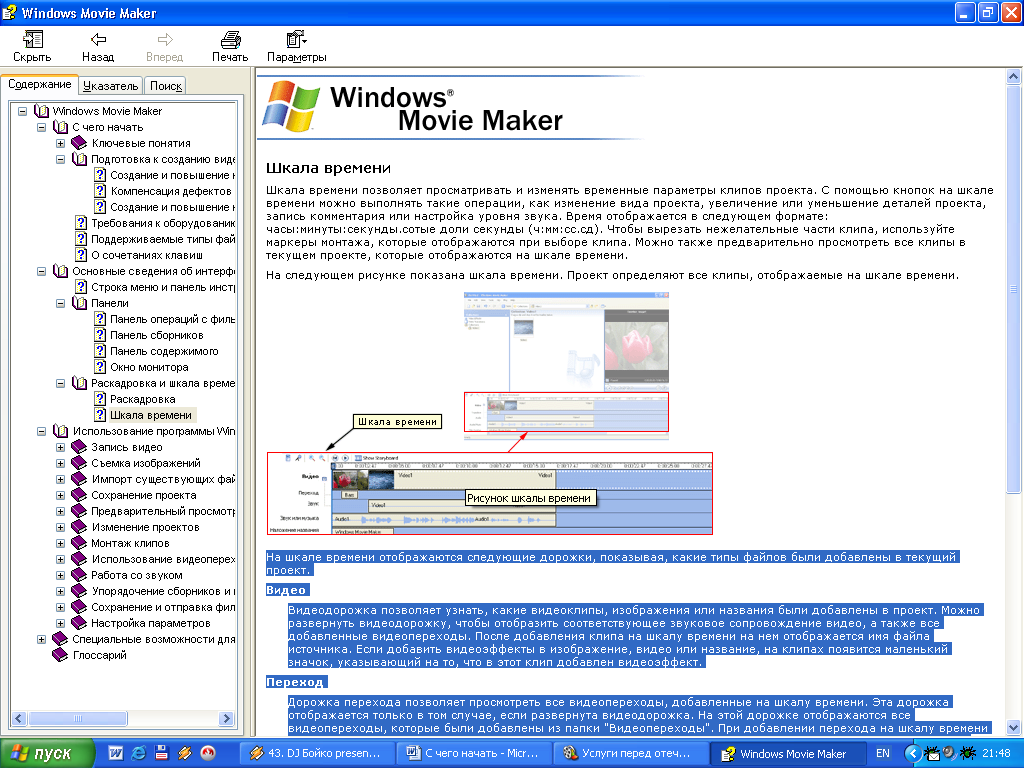Click the large timeline illustration image
Viewport: 1024px width, 768px height.
pyautogui.click(x=490, y=494)
